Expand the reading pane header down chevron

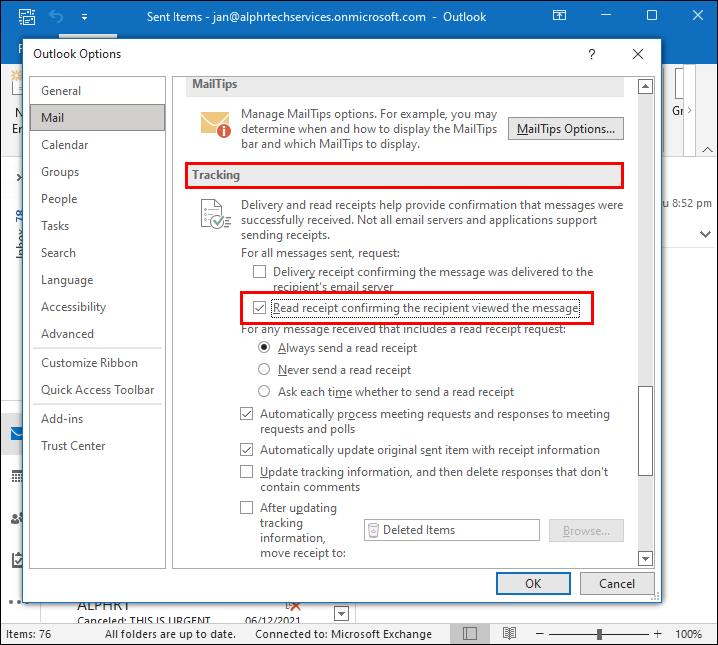click(705, 234)
